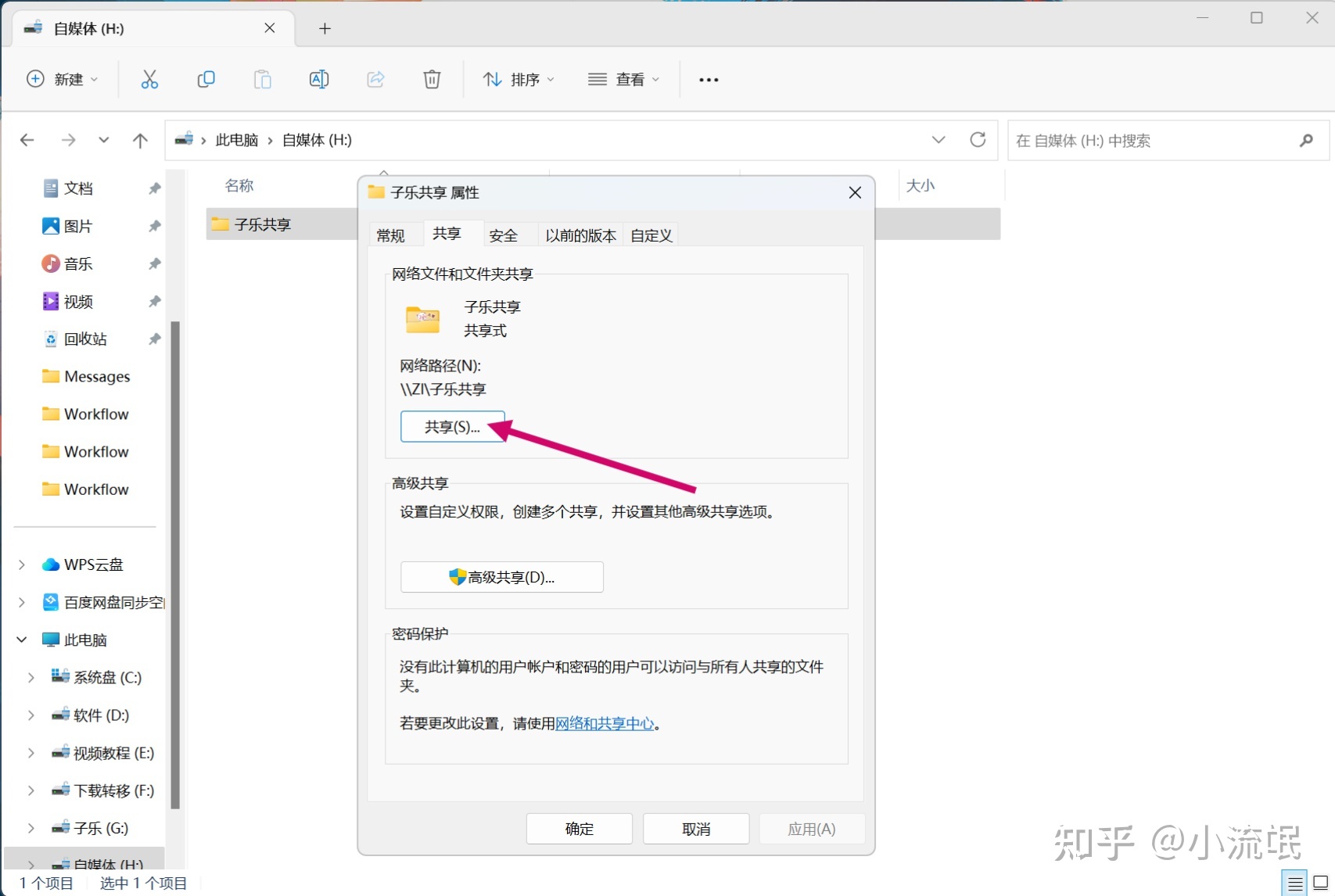Open the 网络和共享中心 link
The width and height of the screenshot is (1335, 896).
point(604,724)
